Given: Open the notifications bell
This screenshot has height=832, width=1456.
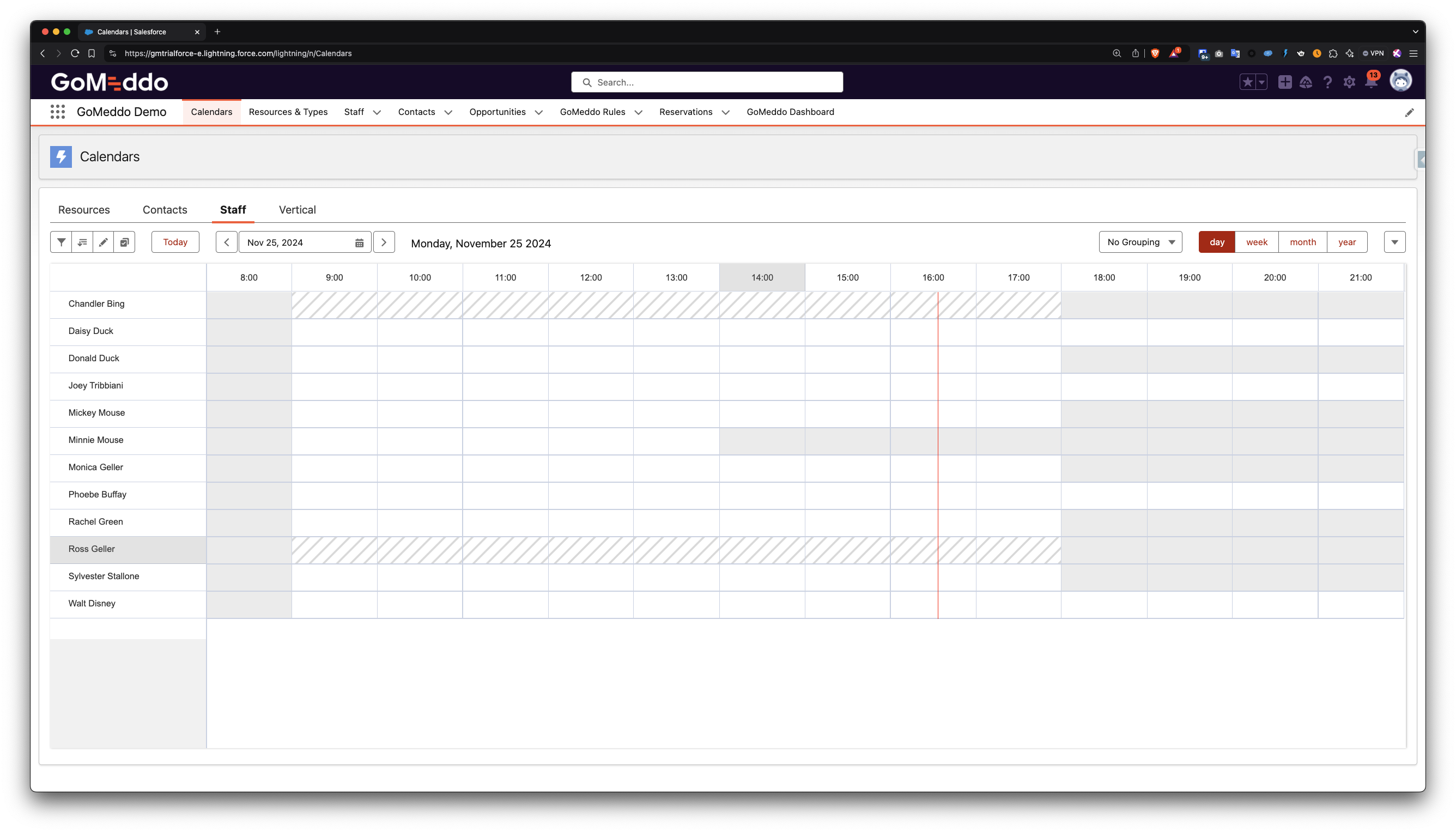Looking at the screenshot, I should point(1371,82).
